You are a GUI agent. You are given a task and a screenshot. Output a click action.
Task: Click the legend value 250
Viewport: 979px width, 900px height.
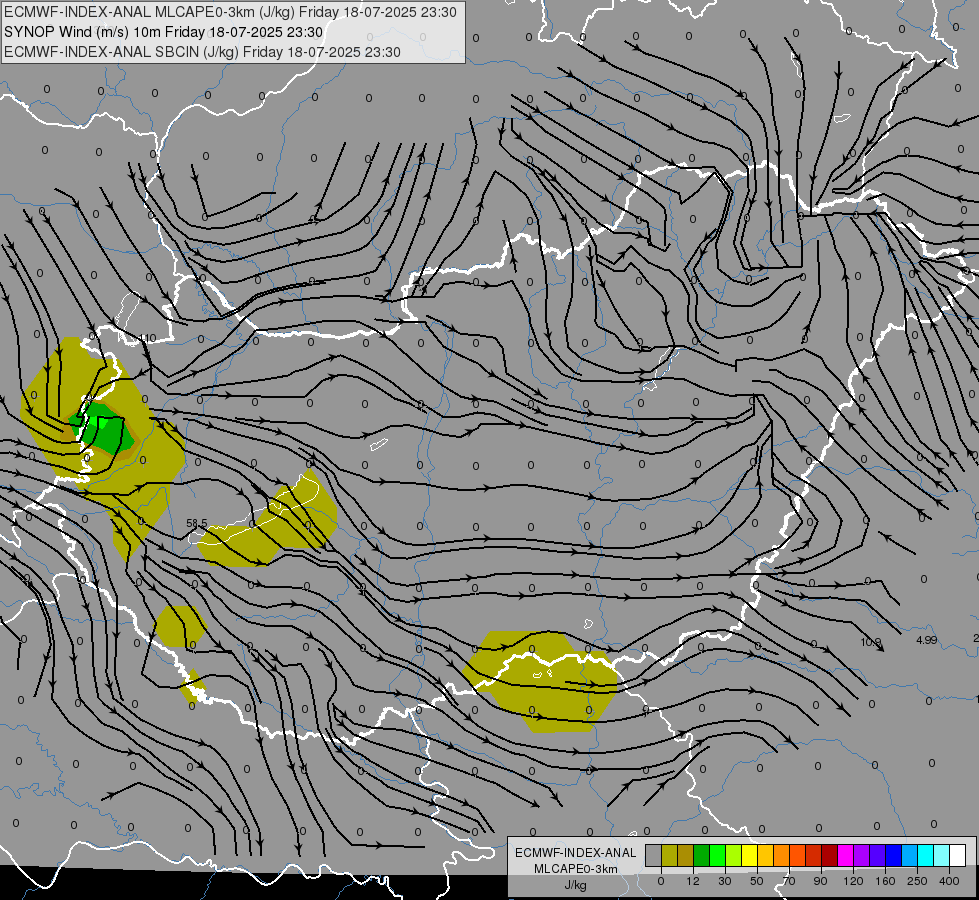[917, 881]
